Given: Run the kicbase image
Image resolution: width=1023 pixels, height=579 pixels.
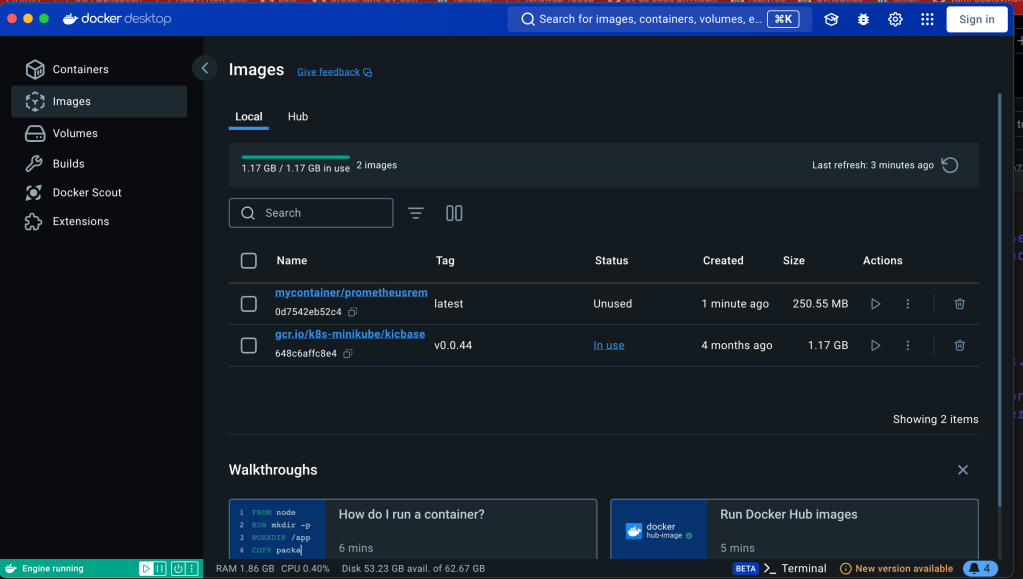Looking at the screenshot, I should [876, 345].
